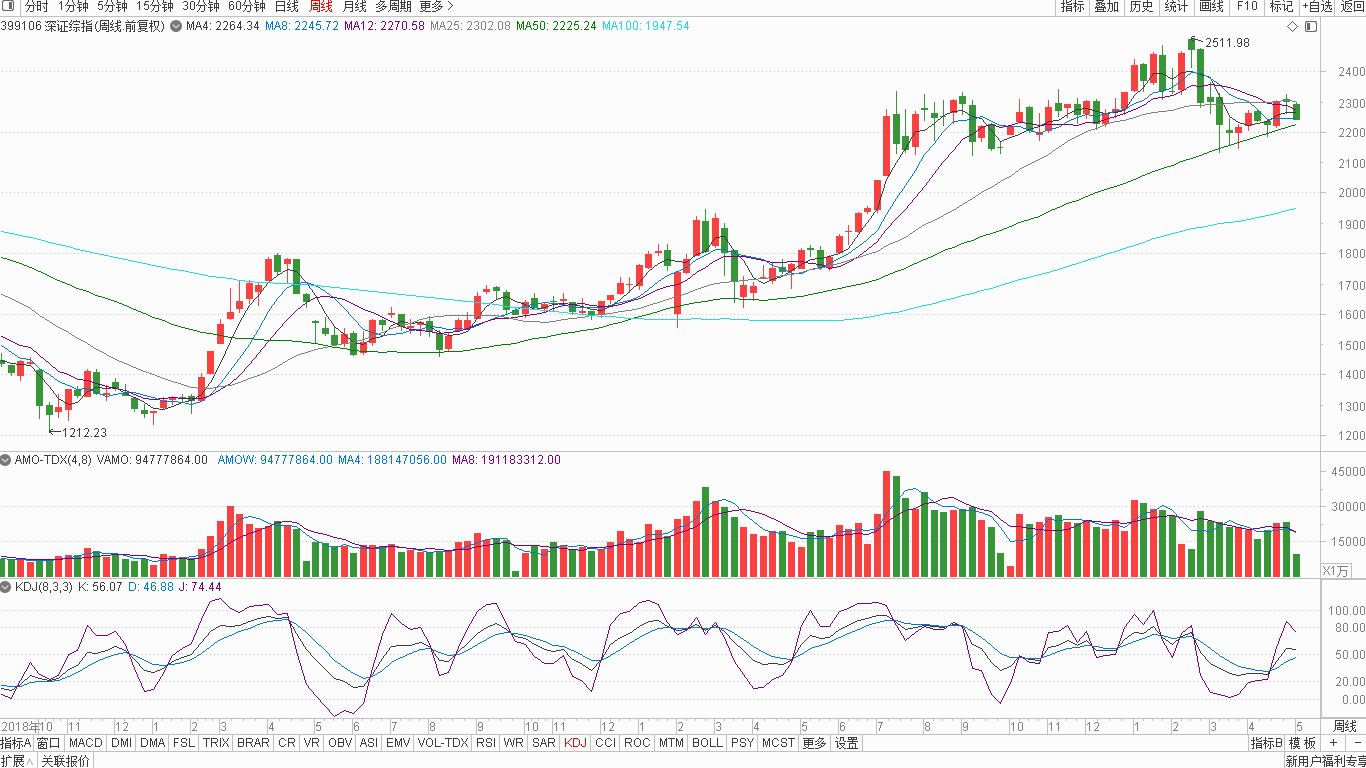1366x768 pixels.
Task: Open the 多周期 multi-period view
Action: (393, 6)
